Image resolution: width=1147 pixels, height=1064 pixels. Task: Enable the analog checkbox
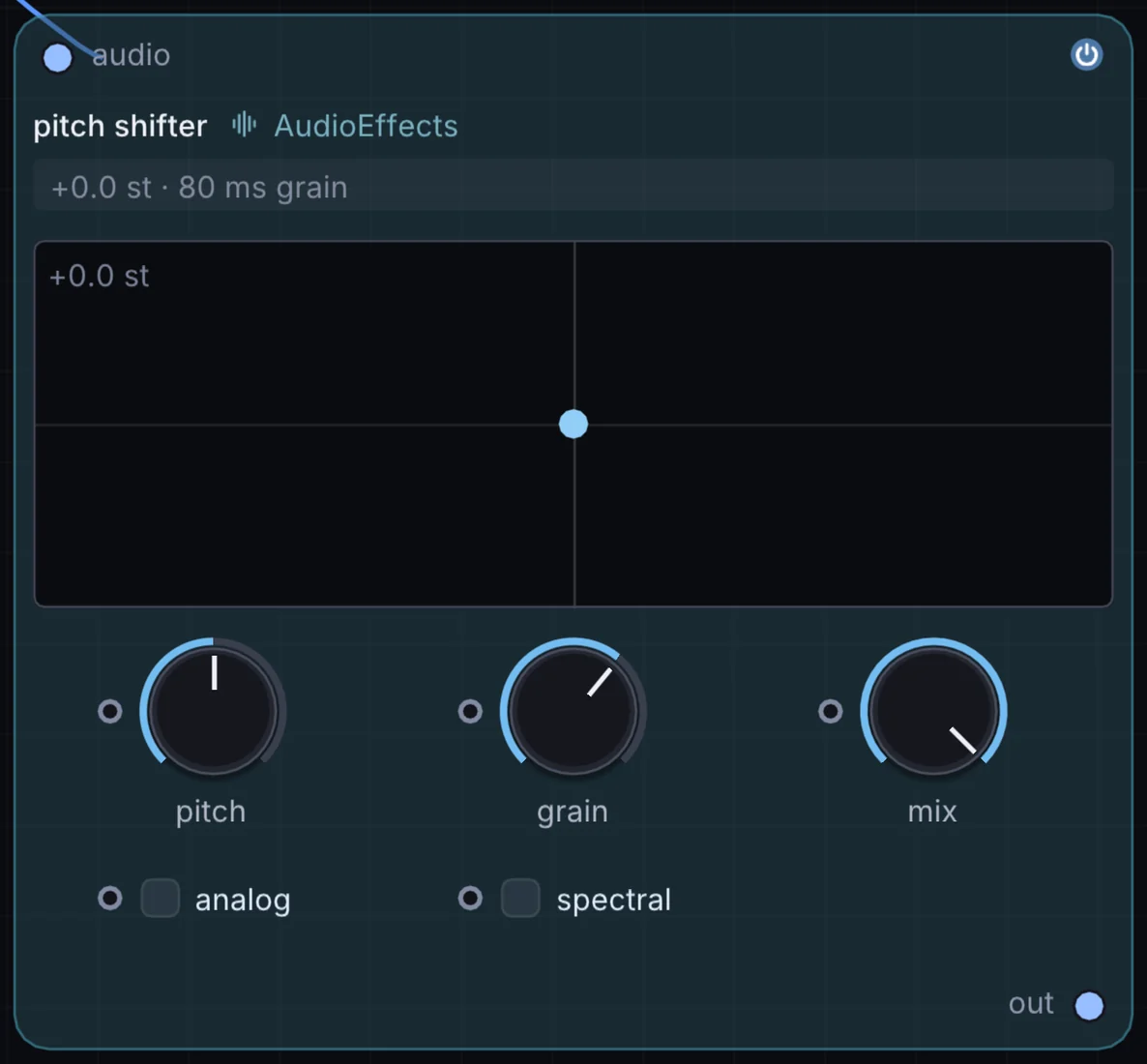(161, 899)
